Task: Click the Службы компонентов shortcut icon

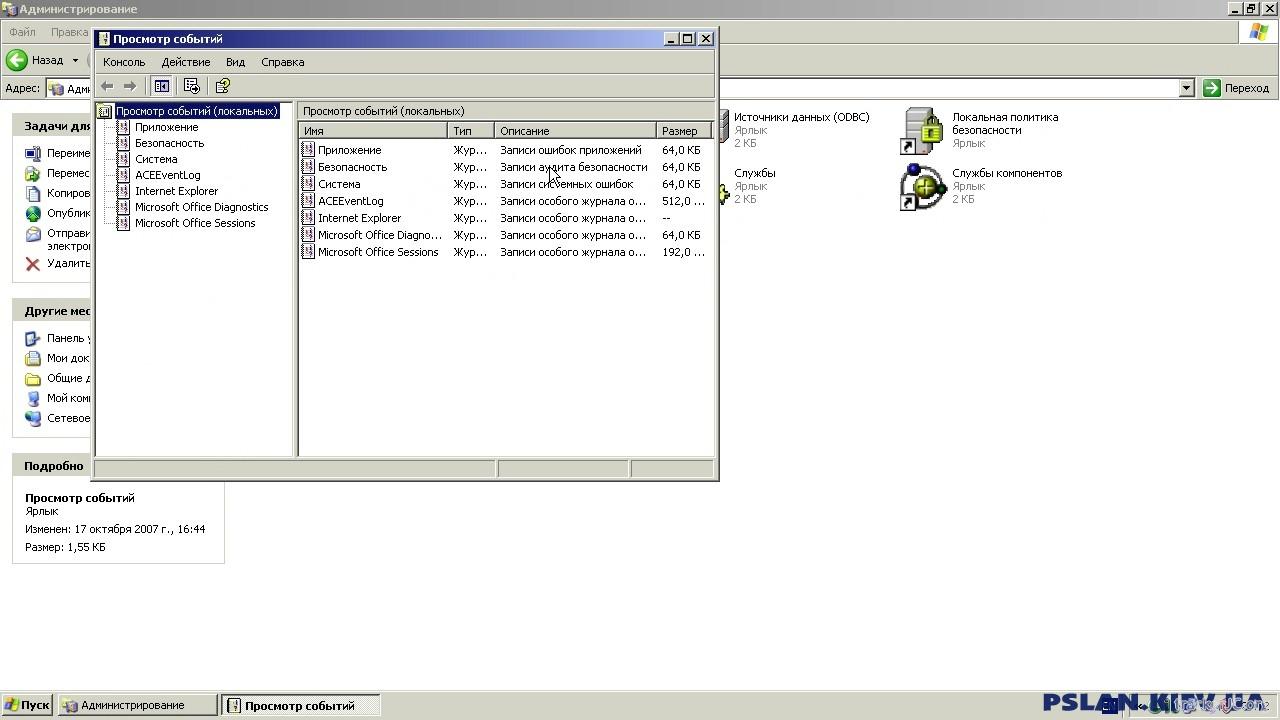Action: 922,187
